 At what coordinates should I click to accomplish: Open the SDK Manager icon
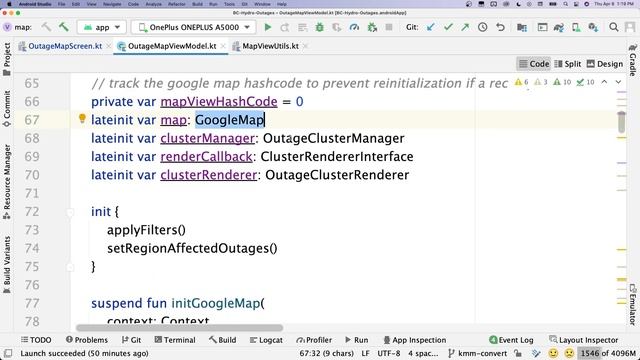593,27
